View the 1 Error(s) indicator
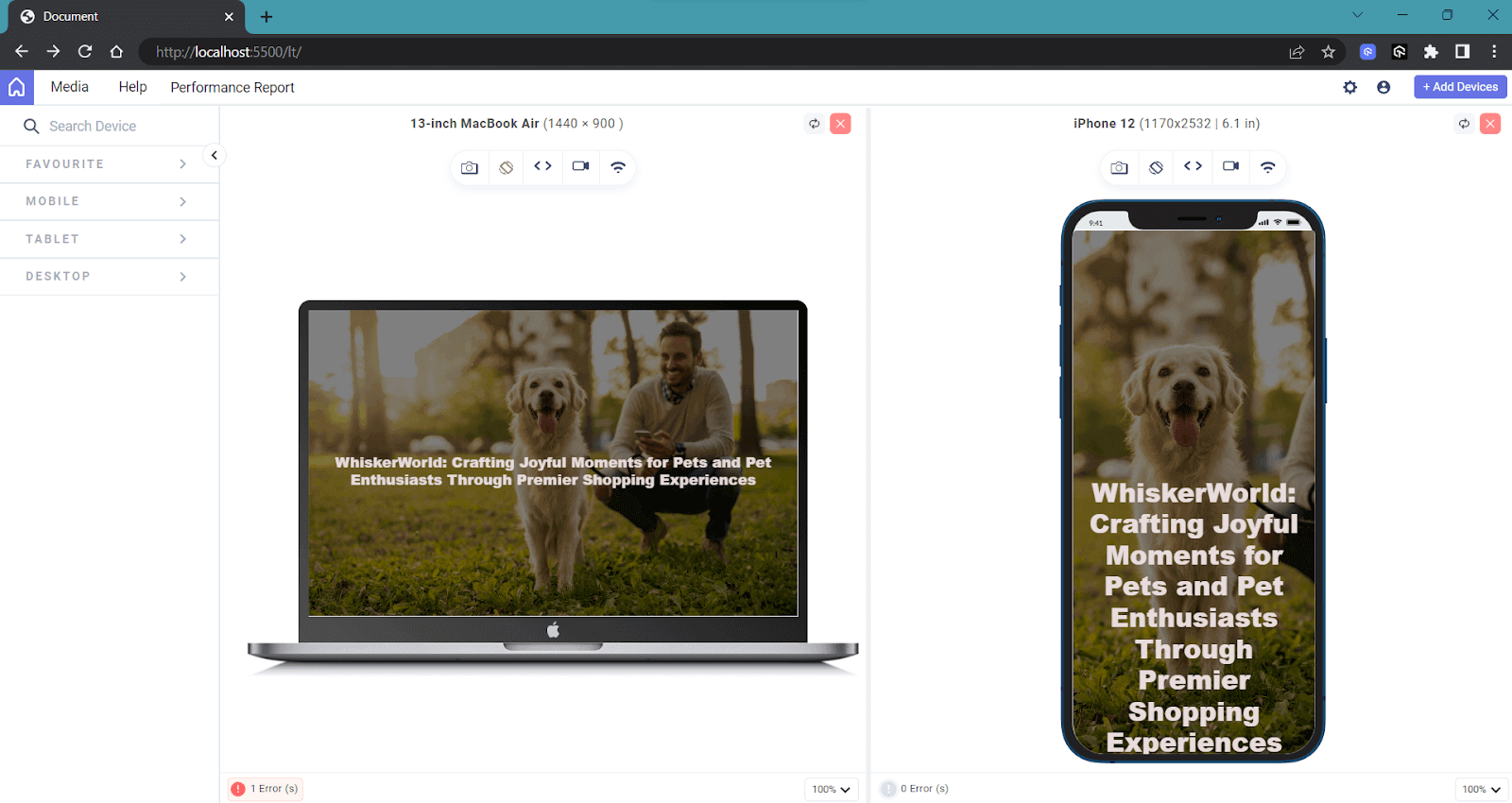Screen dimensions: 1512x803 click(x=266, y=789)
